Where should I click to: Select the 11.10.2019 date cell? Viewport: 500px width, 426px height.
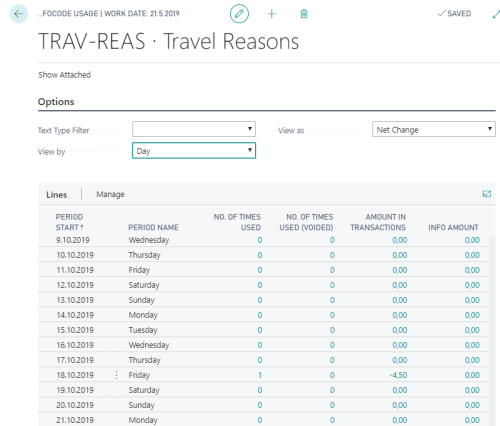pyautogui.click(x=75, y=270)
